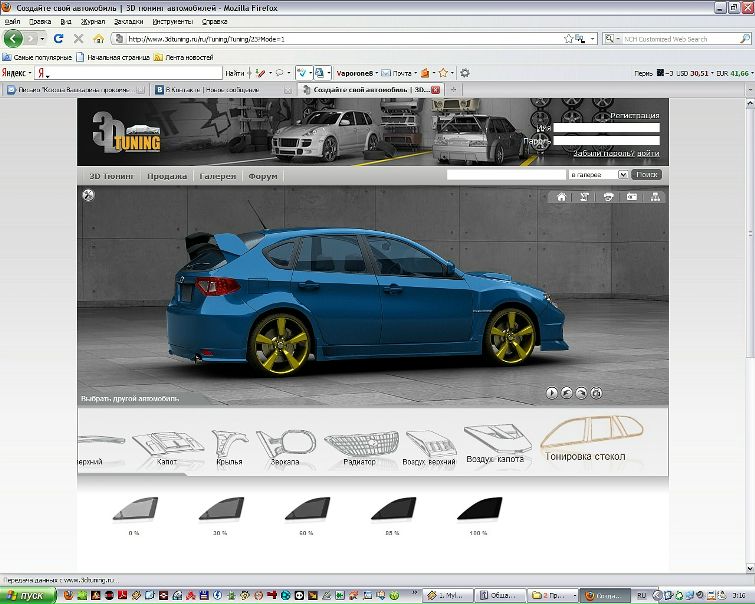Start auto-rotation with the play control
This screenshot has width=755, height=604.
tap(552, 393)
